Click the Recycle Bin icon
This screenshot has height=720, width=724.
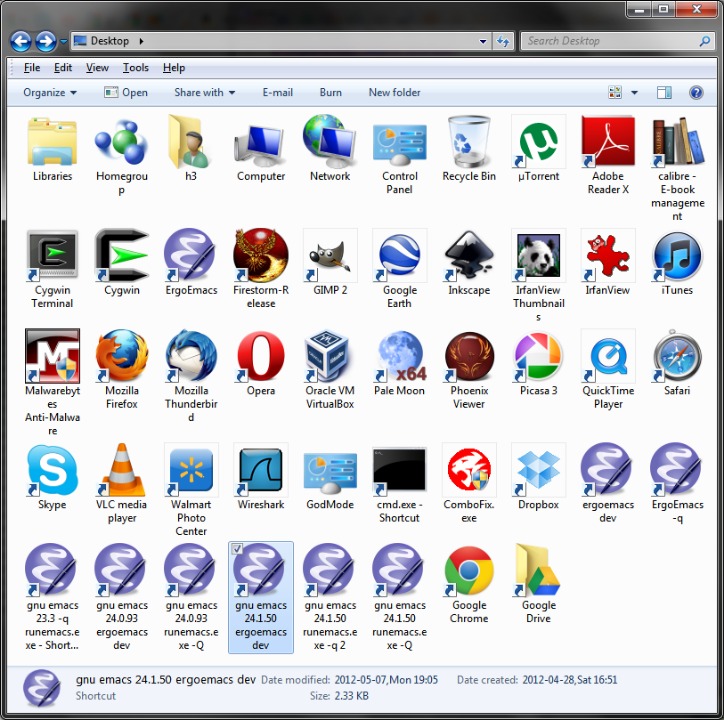point(469,142)
